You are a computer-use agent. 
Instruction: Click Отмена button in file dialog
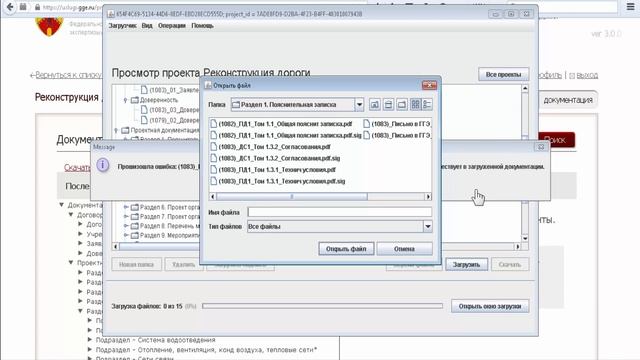pyautogui.click(x=404, y=249)
